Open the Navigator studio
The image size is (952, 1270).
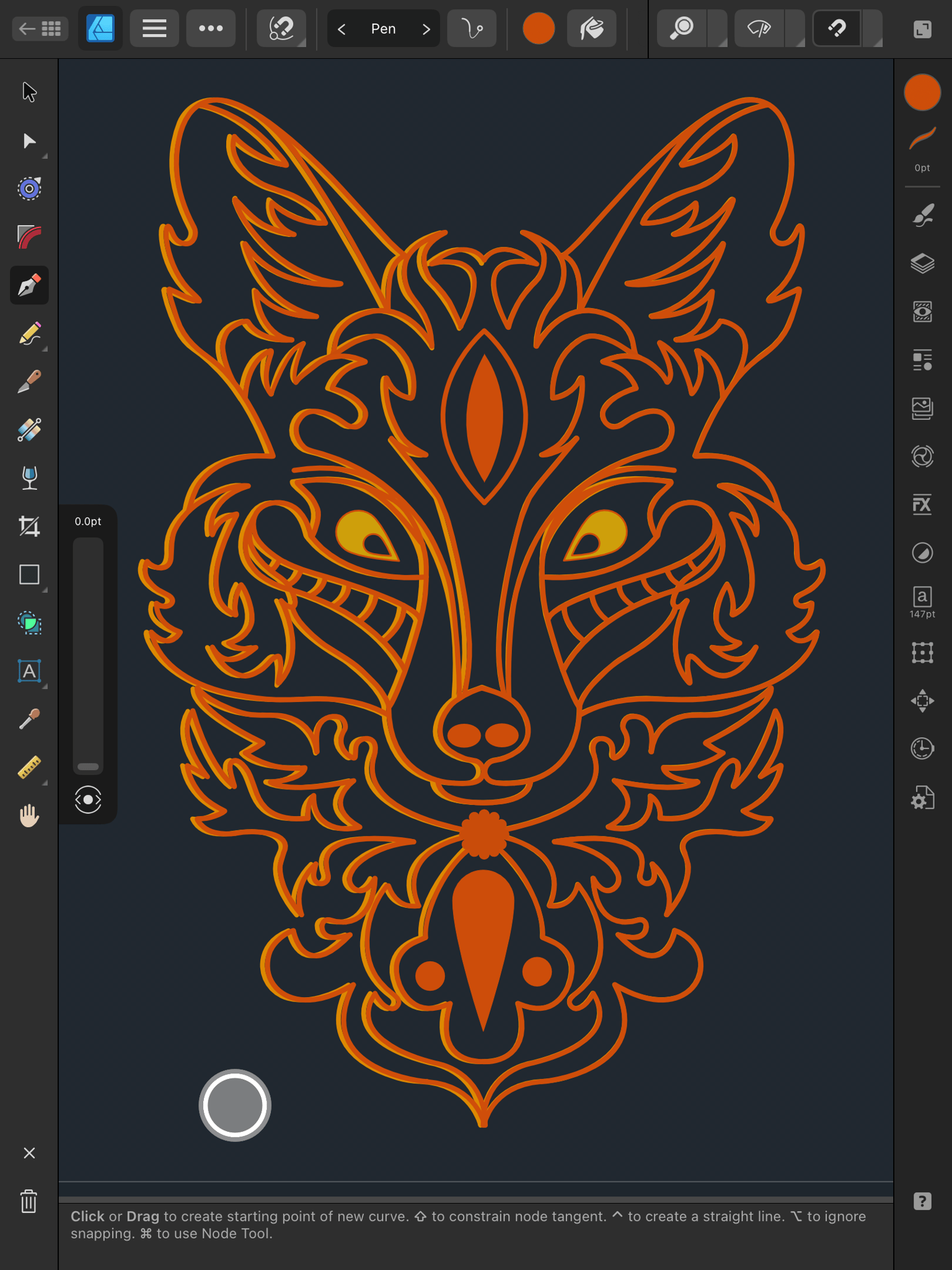[x=922, y=701]
